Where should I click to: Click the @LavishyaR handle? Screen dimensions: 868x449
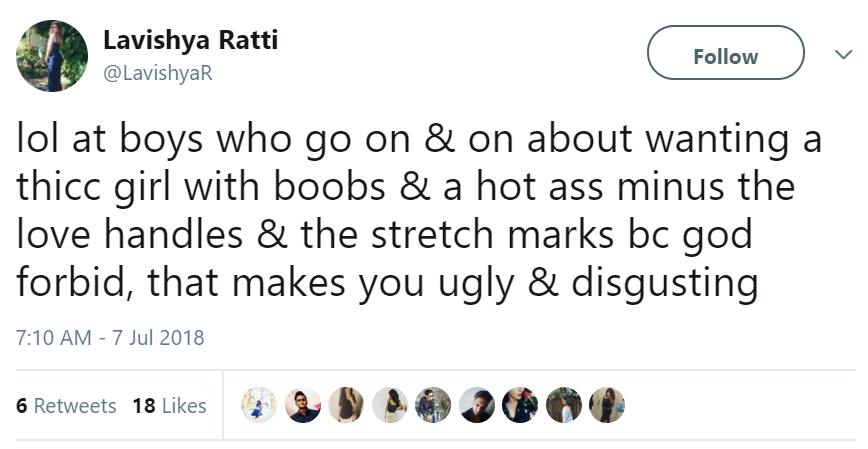click(x=158, y=73)
